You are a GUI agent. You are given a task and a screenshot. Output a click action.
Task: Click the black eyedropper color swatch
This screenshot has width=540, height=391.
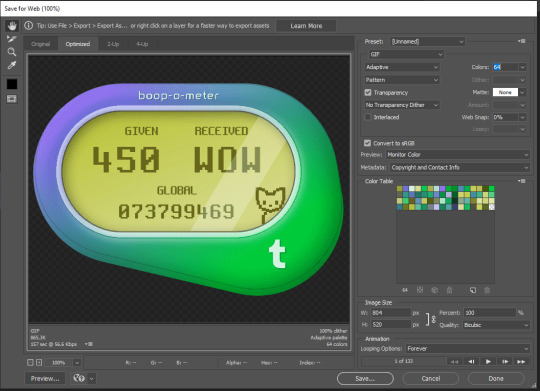click(x=12, y=84)
